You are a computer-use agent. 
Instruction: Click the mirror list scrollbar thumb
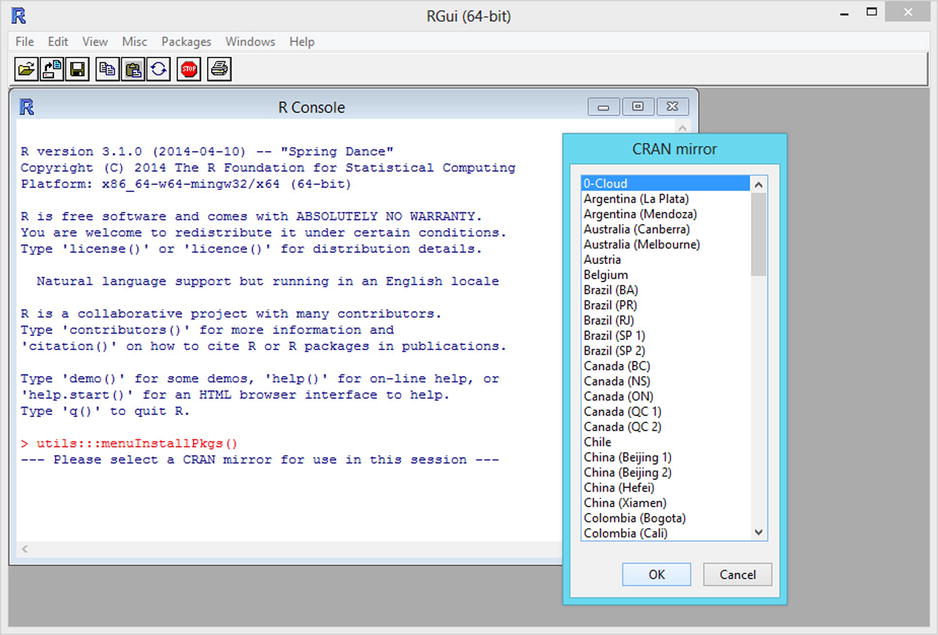(759, 234)
